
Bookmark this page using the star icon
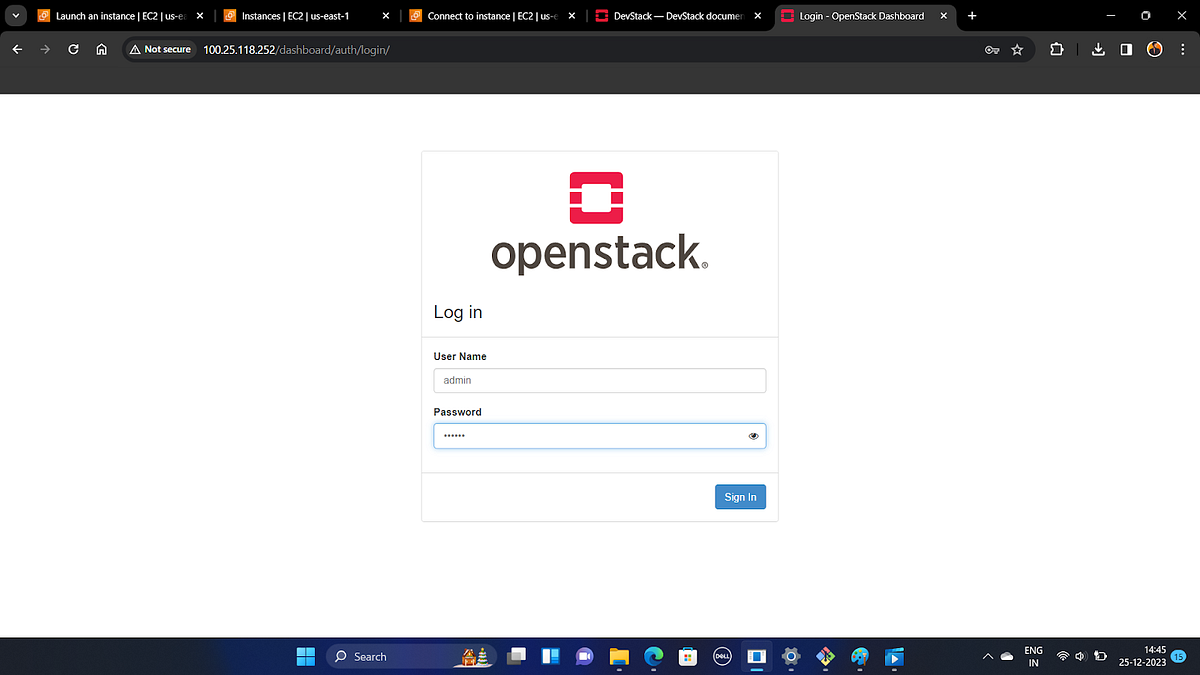(x=1017, y=49)
